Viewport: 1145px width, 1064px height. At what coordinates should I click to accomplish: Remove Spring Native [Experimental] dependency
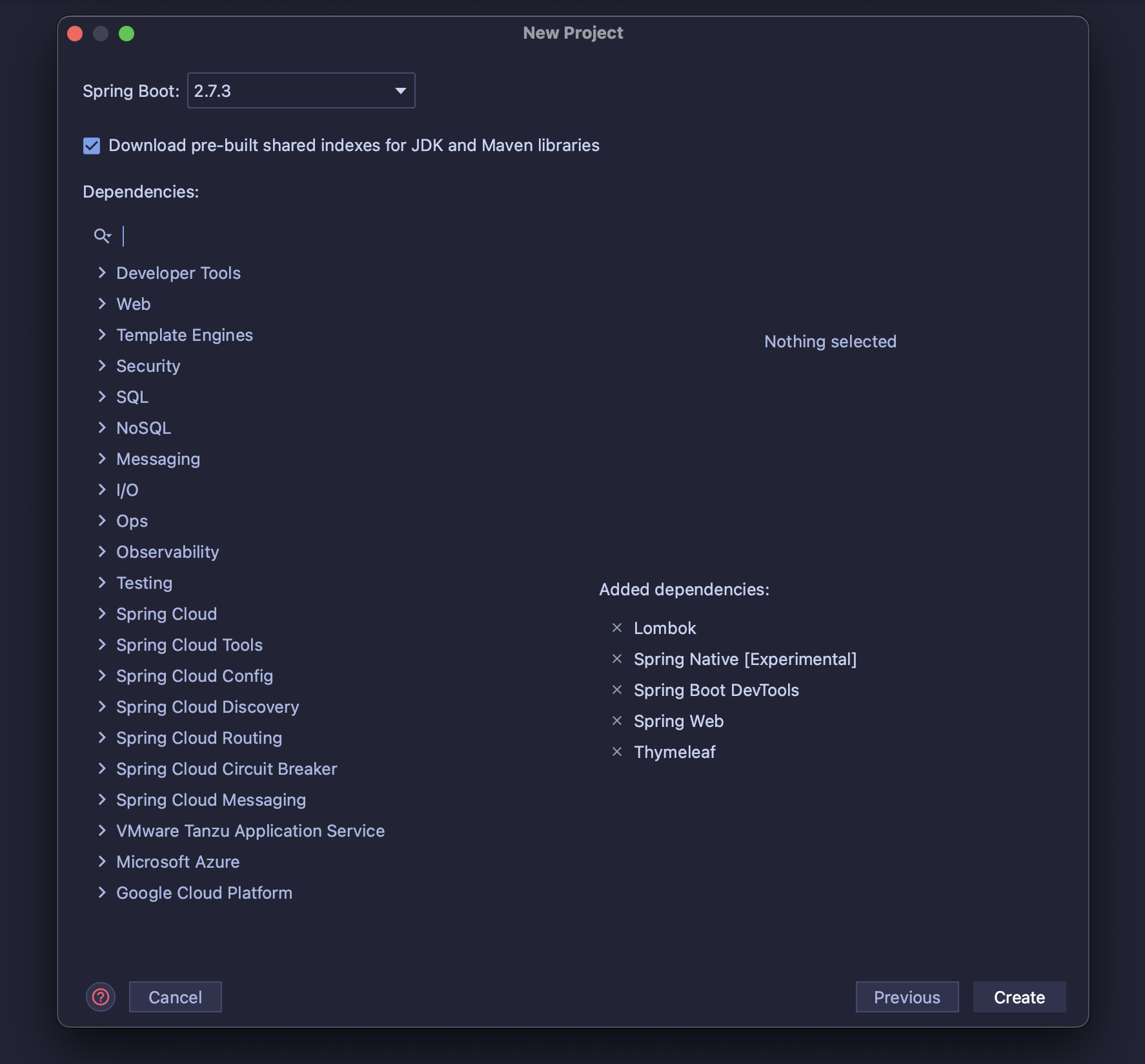click(x=618, y=659)
